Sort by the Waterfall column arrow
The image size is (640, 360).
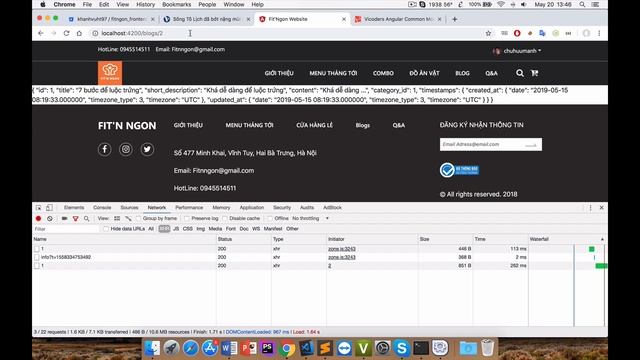[x=602, y=239]
